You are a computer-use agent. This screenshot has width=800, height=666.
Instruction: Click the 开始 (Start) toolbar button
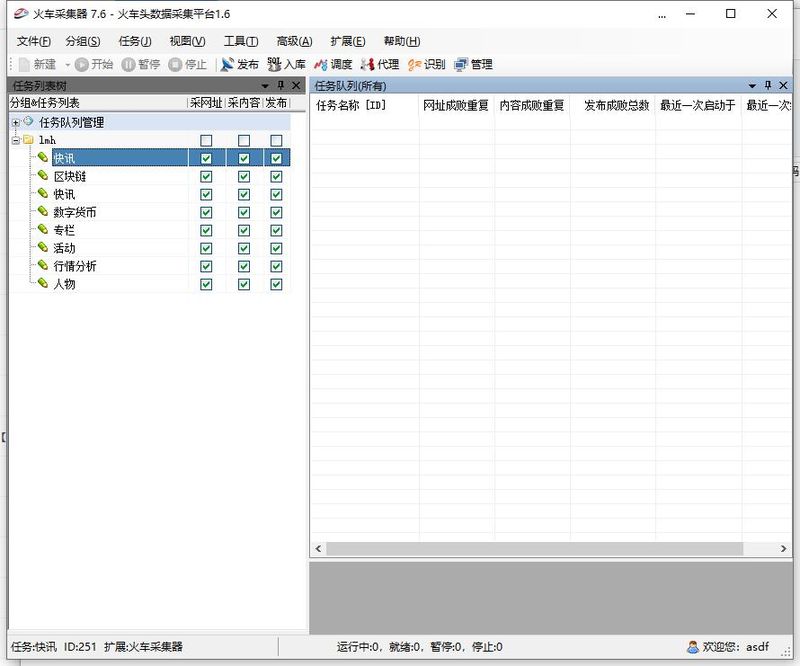(93, 64)
